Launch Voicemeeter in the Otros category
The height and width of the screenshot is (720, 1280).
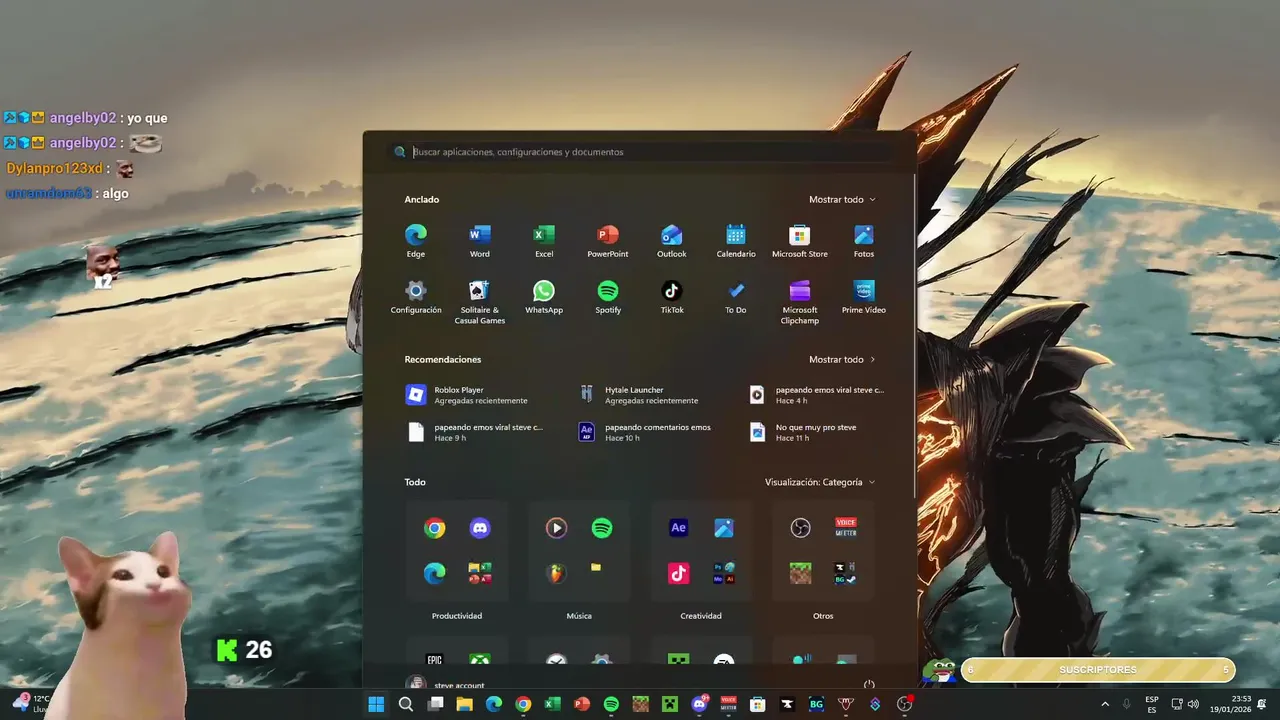pos(846,528)
